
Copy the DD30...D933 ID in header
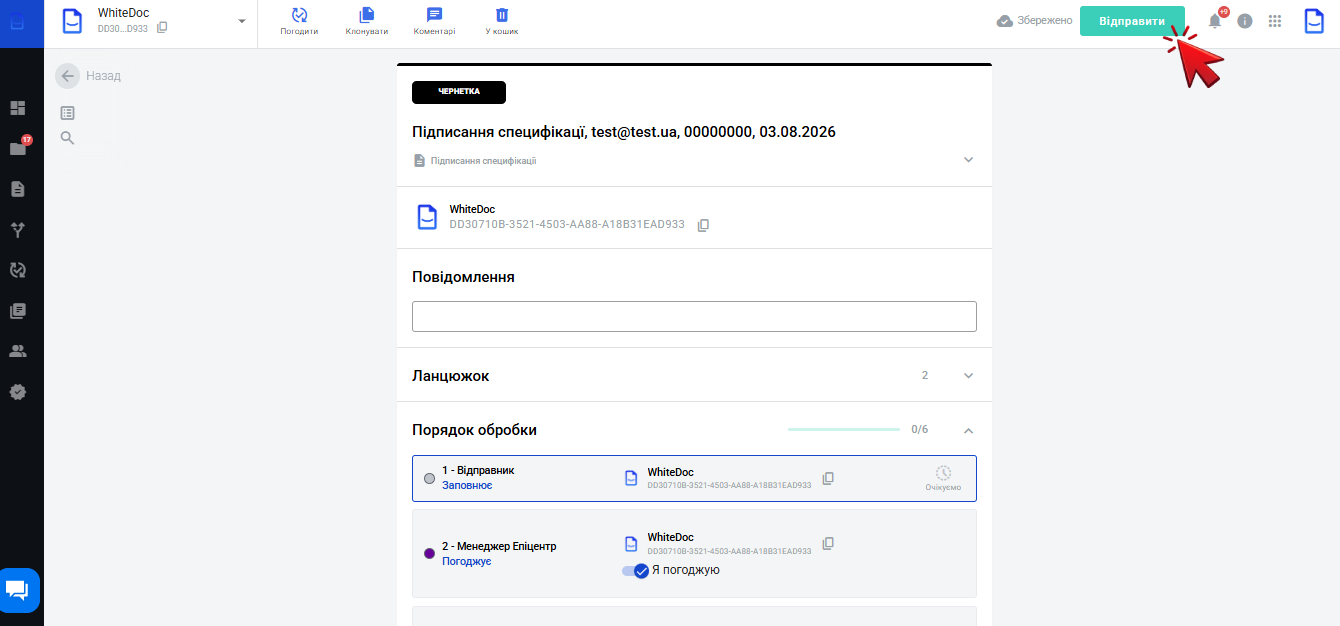(x=162, y=28)
